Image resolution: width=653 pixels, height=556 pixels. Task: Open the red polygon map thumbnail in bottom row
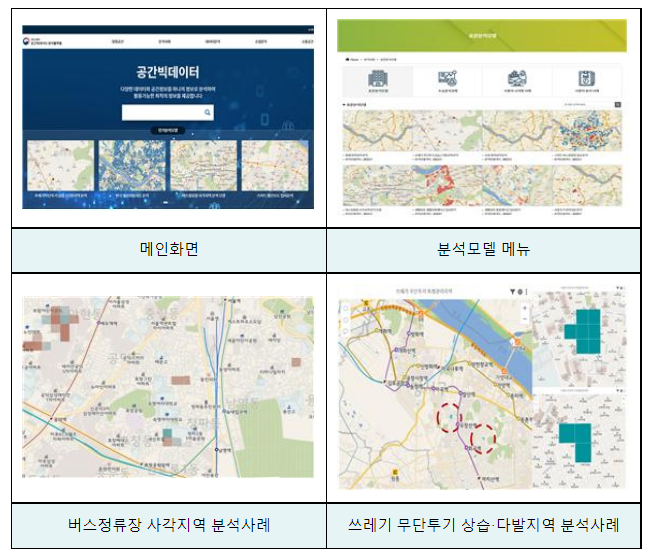click(447, 185)
